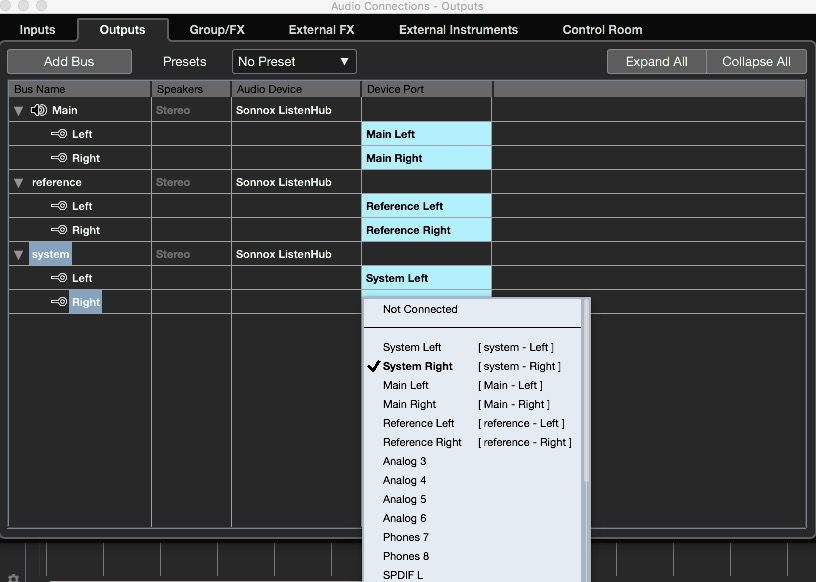The width and height of the screenshot is (816, 582).
Task: Collapse the system bus disclosure triangle
Action: pyautogui.click(x=19, y=254)
